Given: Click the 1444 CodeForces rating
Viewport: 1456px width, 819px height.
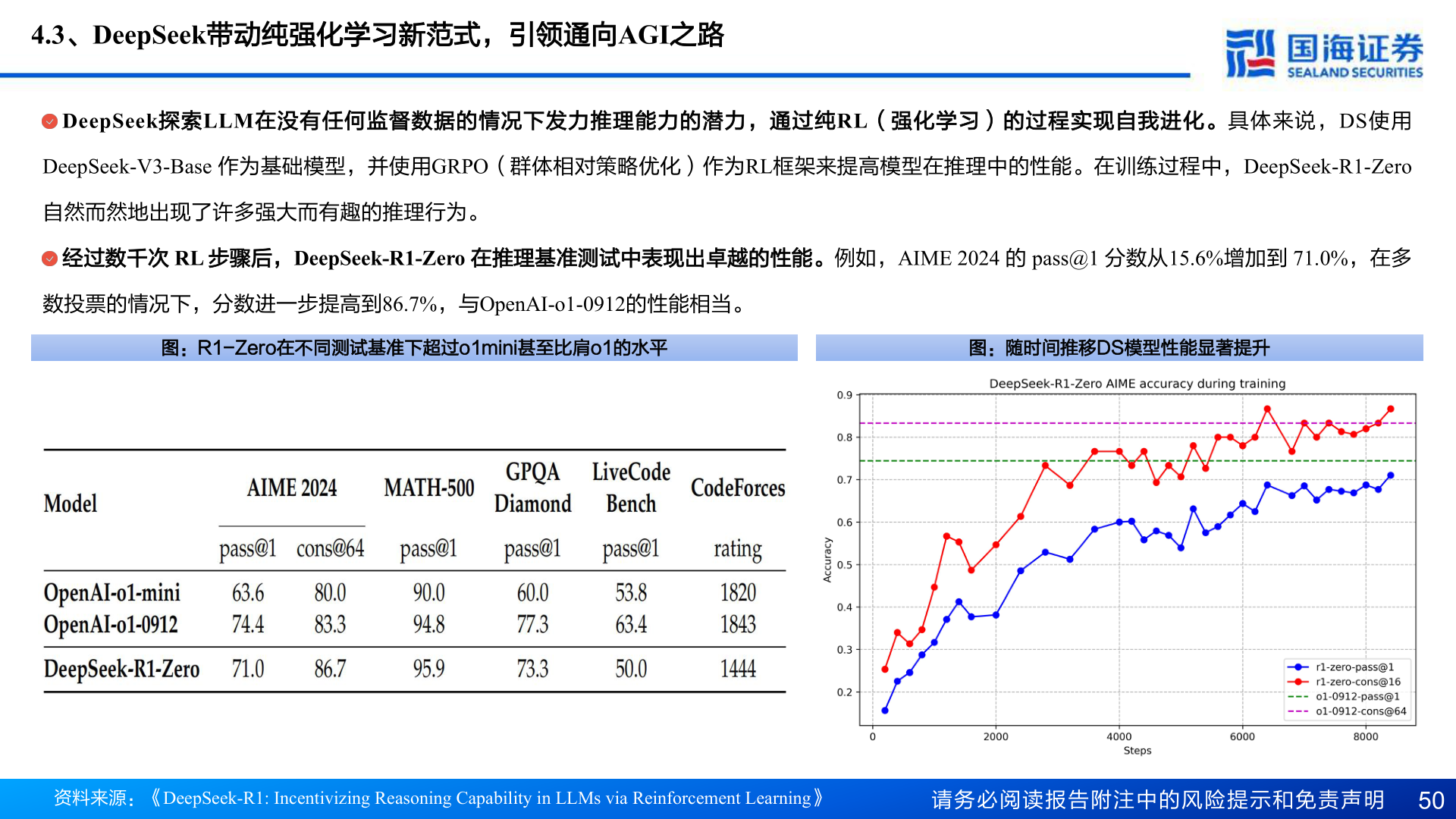Looking at the screenshot, I should (738, 669).
